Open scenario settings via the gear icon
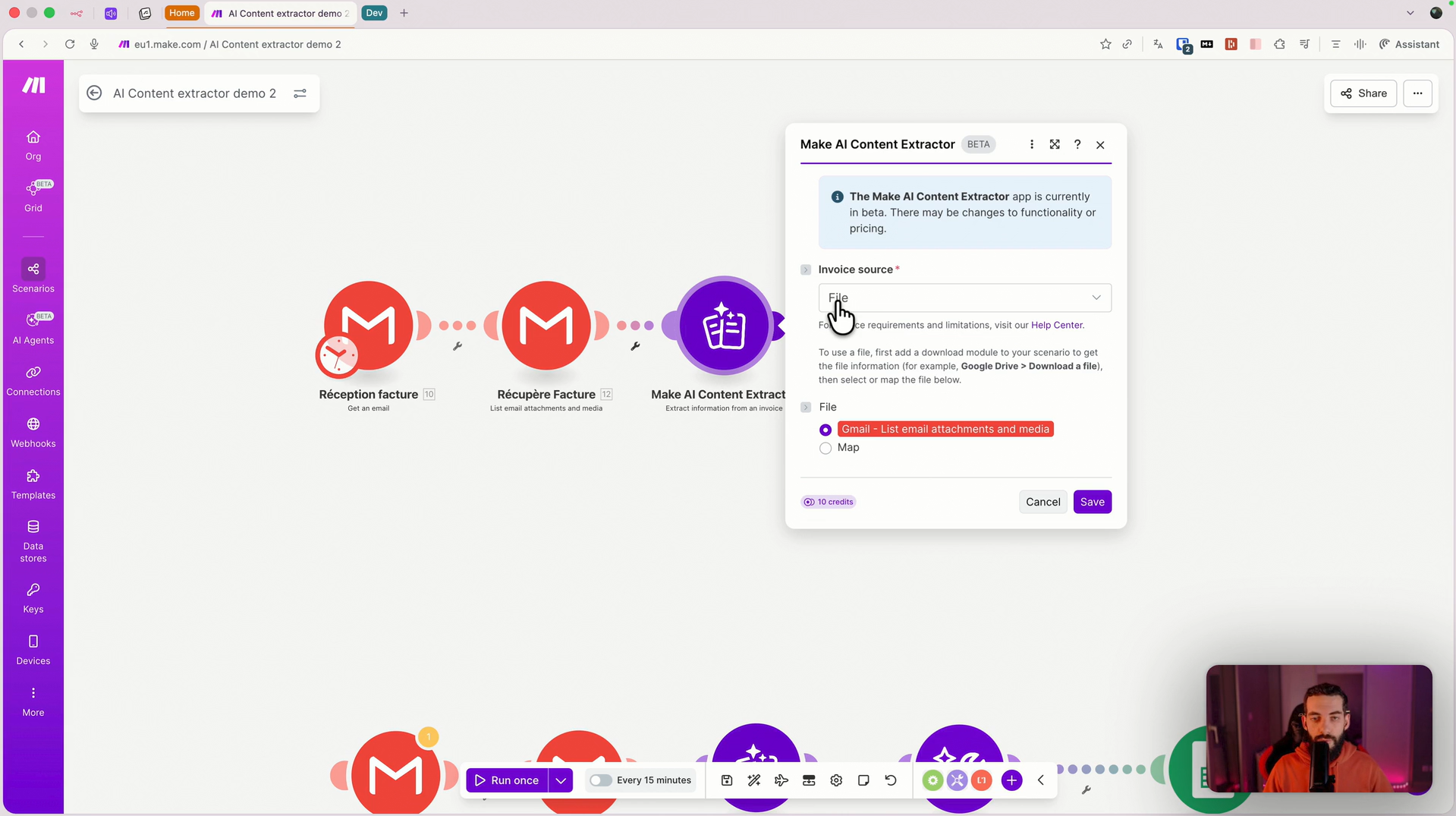This screenshot has height=816, width=1456. (835, 780)
